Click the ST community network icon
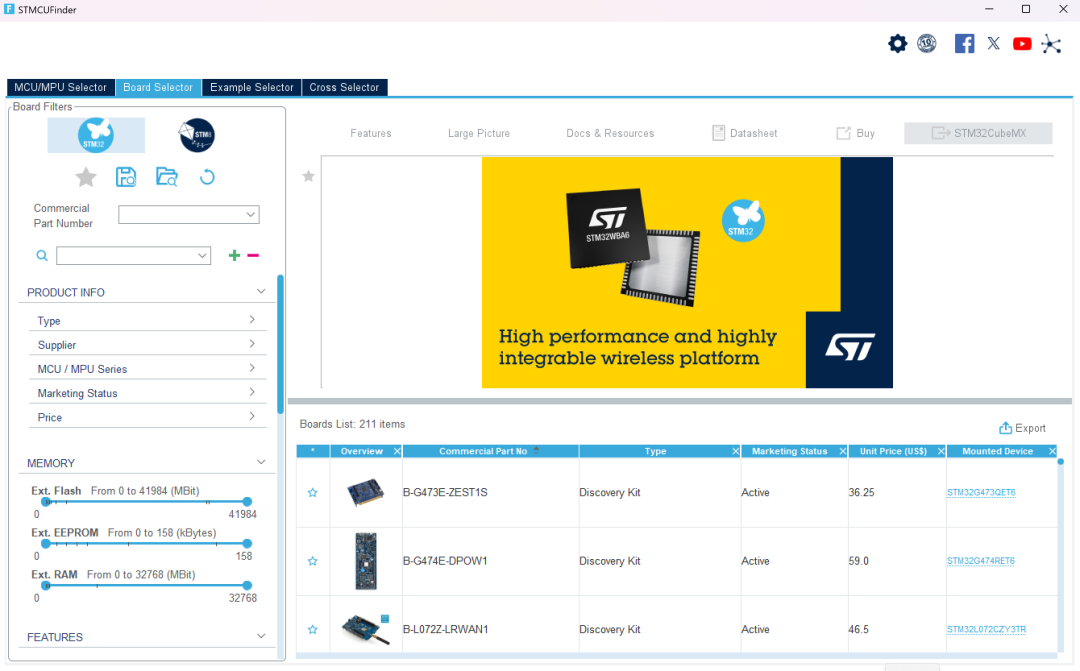Viewport: 1080px width, 671px height. coord(1051,44)
